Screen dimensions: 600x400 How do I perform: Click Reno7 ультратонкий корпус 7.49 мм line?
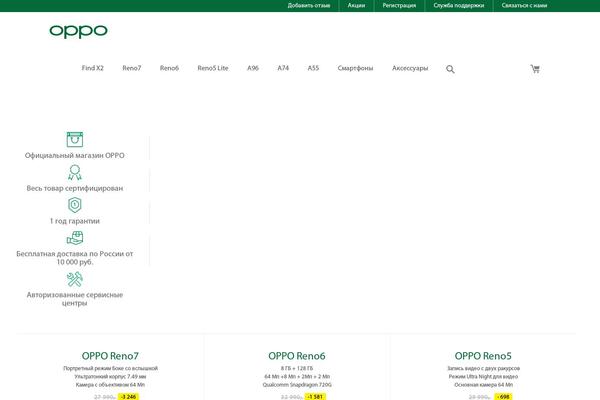point(110,377)
